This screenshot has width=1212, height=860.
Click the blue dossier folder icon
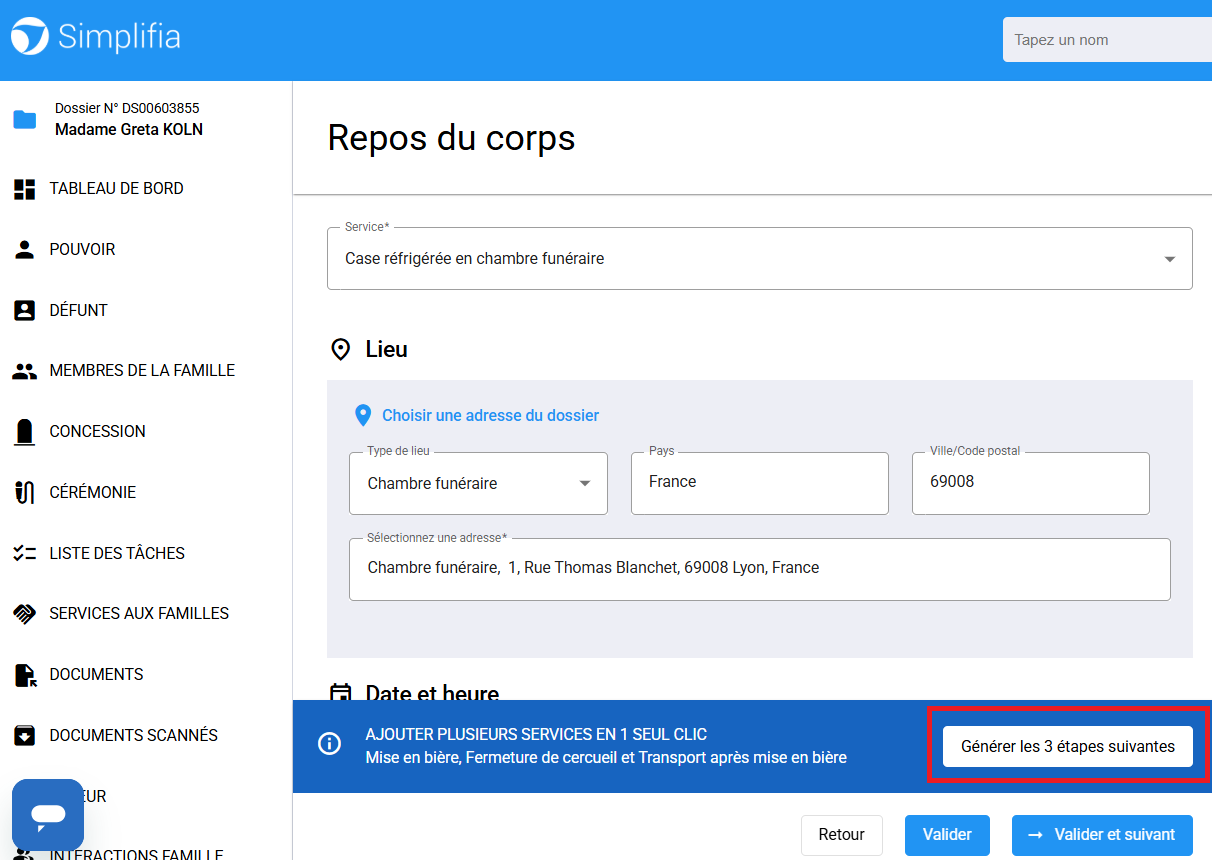25,120
